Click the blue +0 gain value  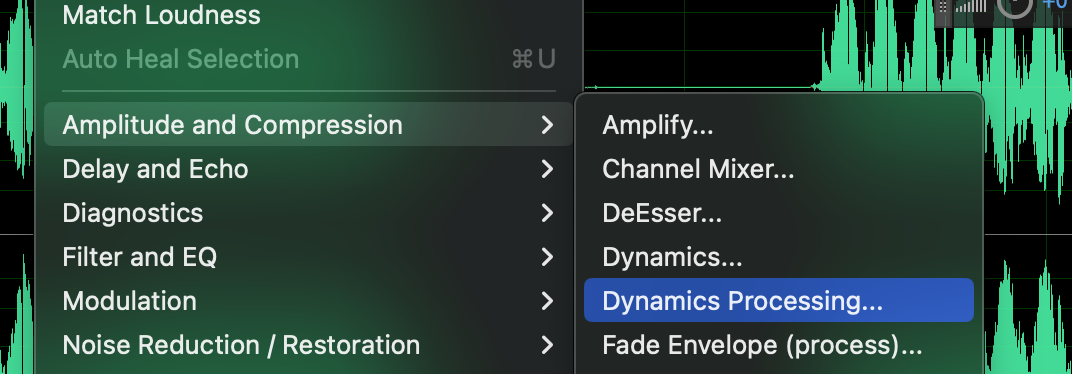coord(1057,4)
